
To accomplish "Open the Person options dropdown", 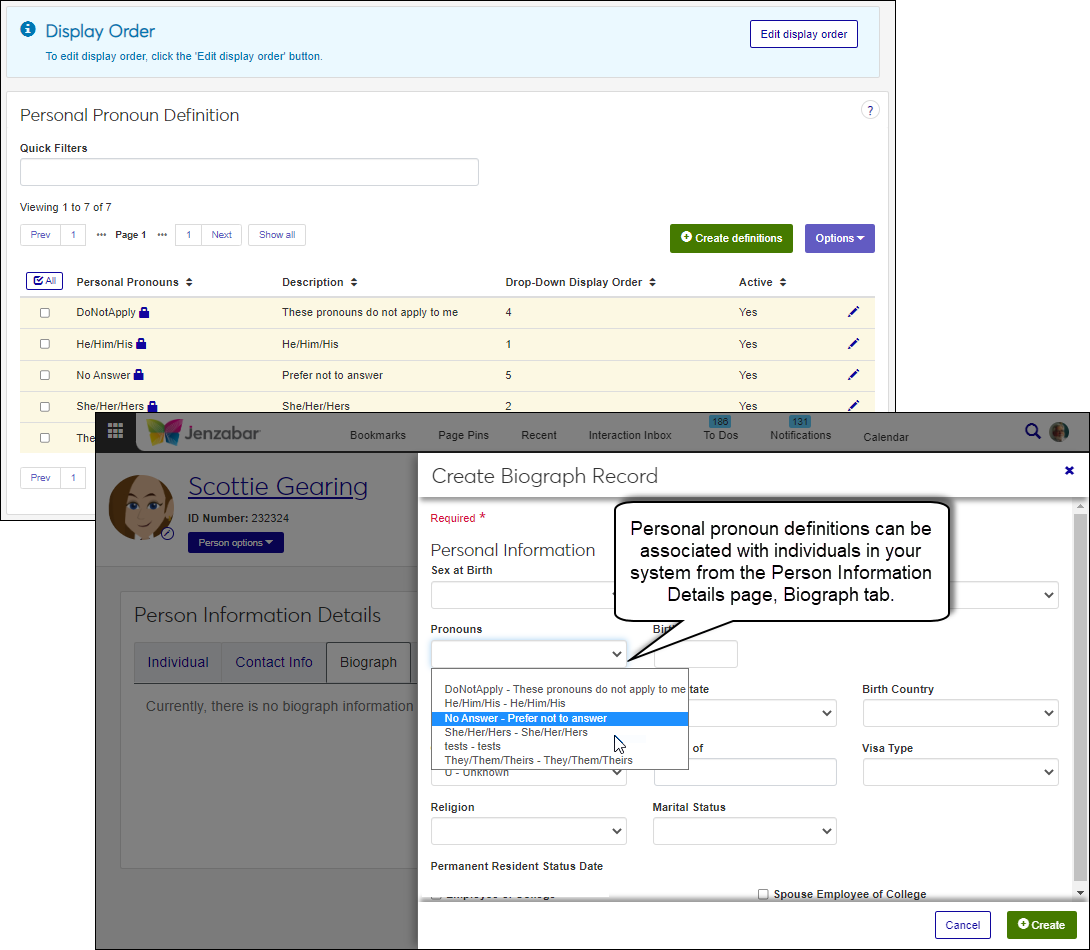I will tap(235, 543).
